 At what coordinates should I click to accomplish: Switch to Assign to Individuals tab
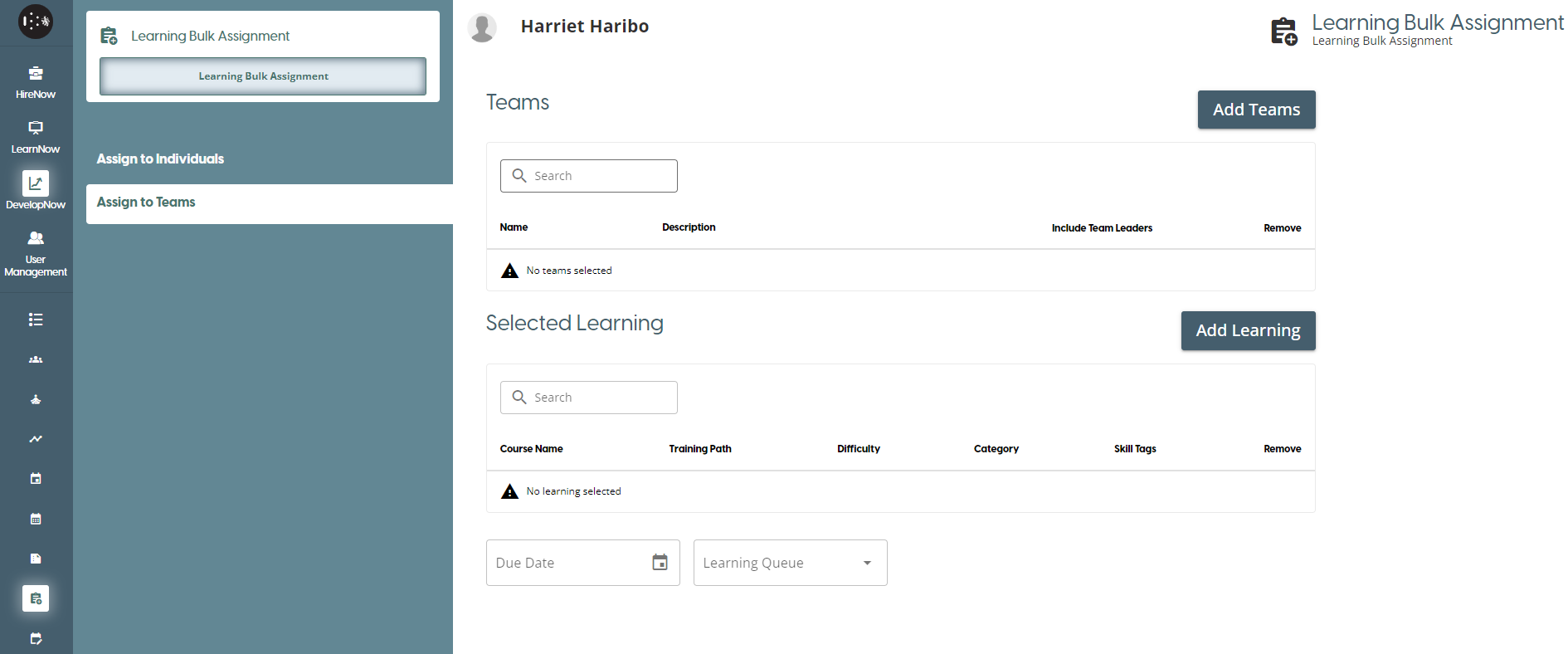(x=160, y=159)
